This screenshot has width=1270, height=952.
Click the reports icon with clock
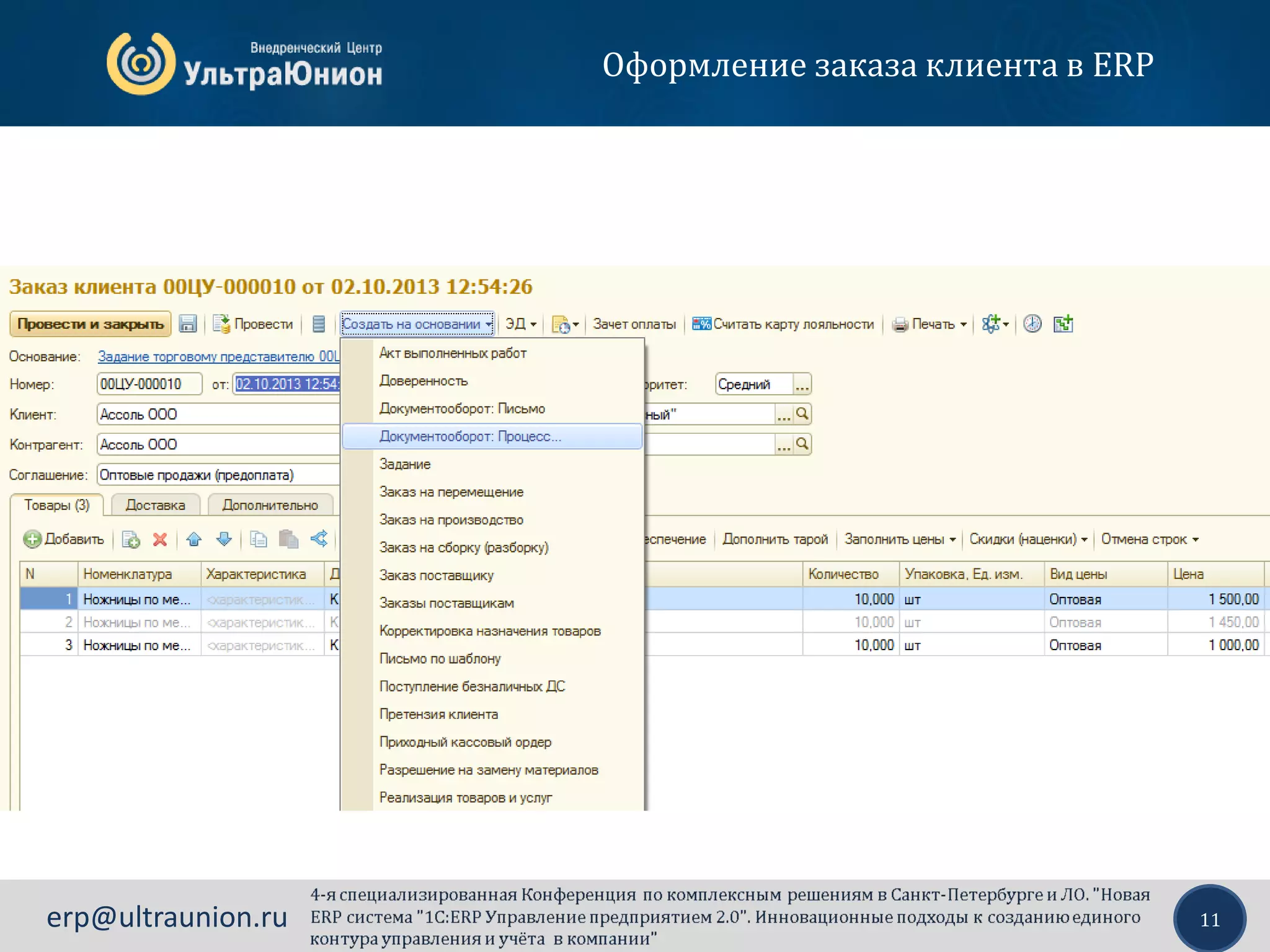[x=561, y=324]
